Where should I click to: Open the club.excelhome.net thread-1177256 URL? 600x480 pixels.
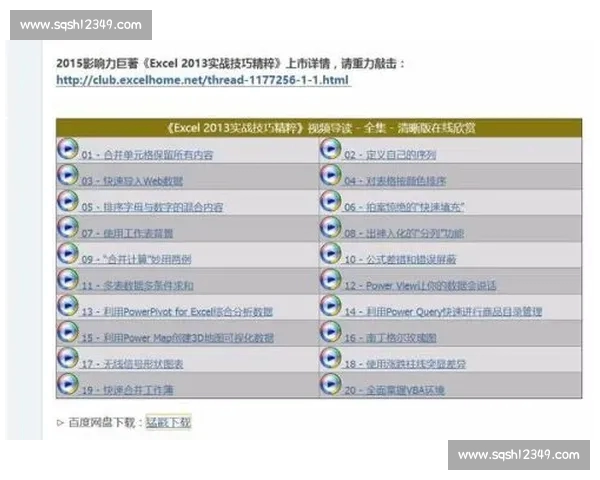(x=202, y=80)
